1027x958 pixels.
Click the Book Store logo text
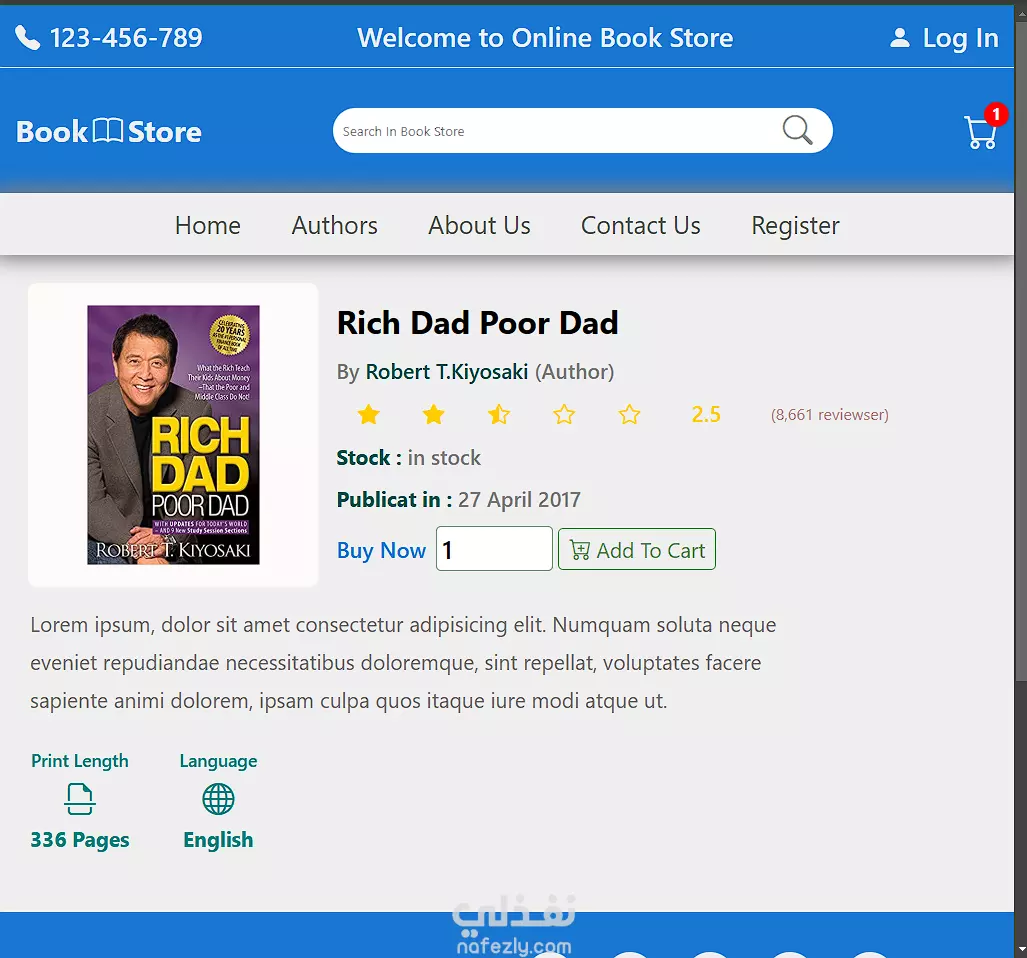click(109, 132)
